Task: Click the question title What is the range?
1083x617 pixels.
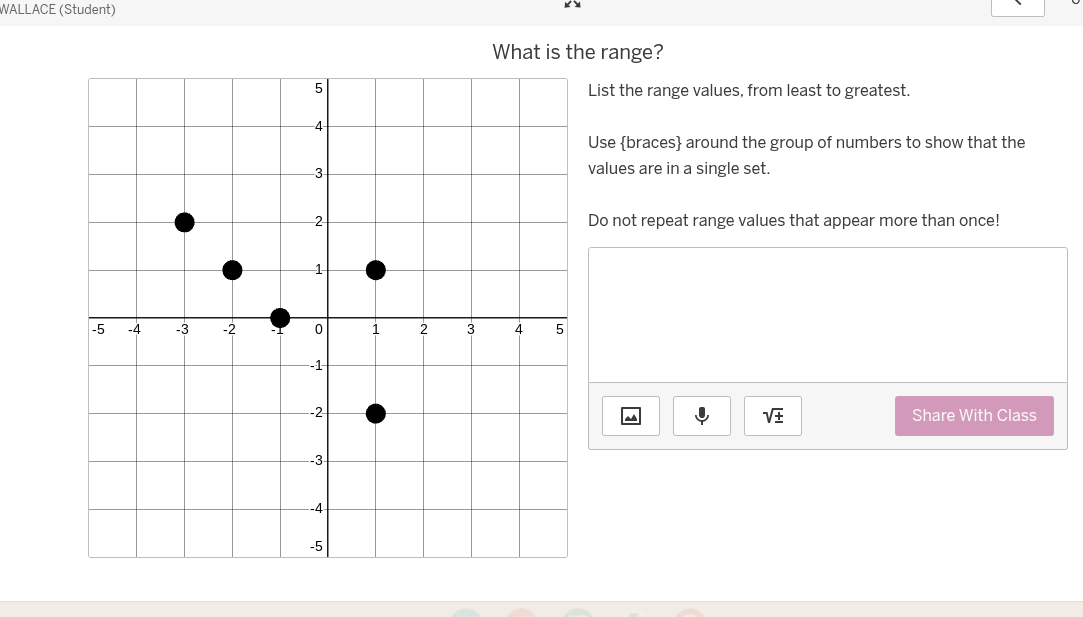Action: pyautogui.click(x=578, y=51)
